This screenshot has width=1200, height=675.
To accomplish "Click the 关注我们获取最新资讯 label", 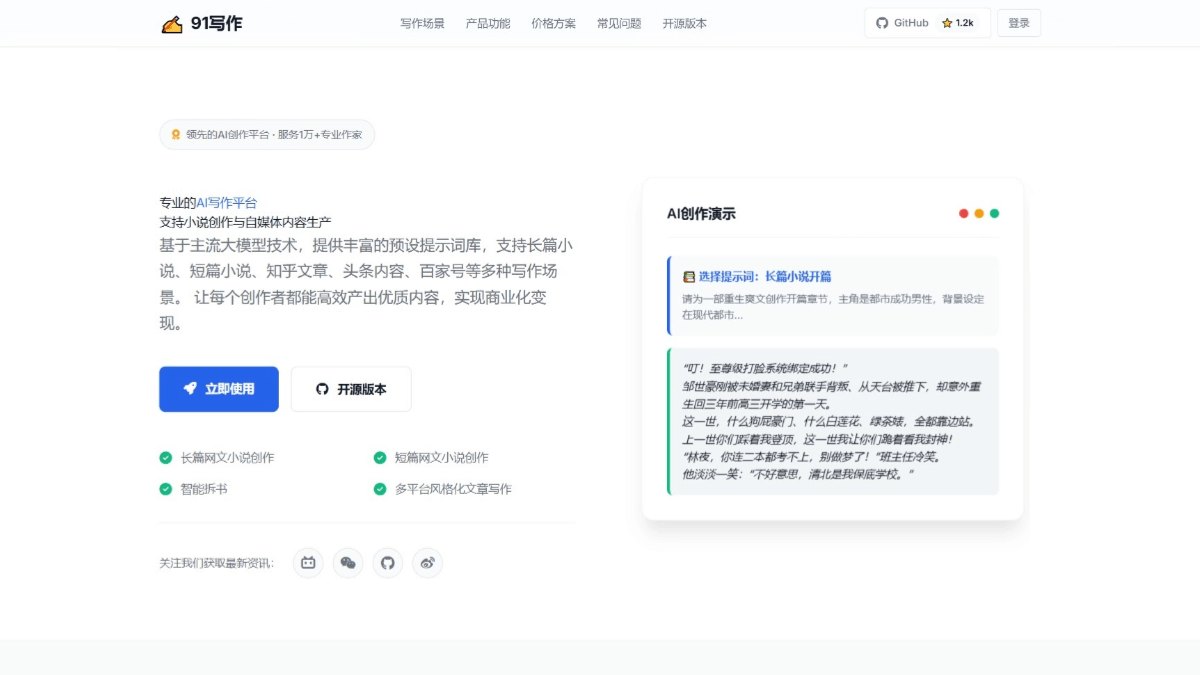I will click(216, 564).
